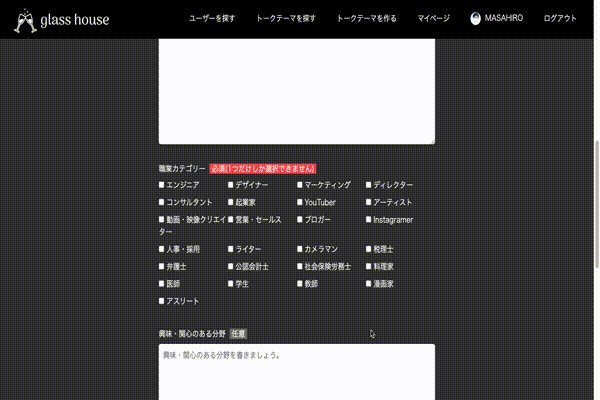Check the 学生 checkbox
Screen dimensions: 600x400
(230, 284)
